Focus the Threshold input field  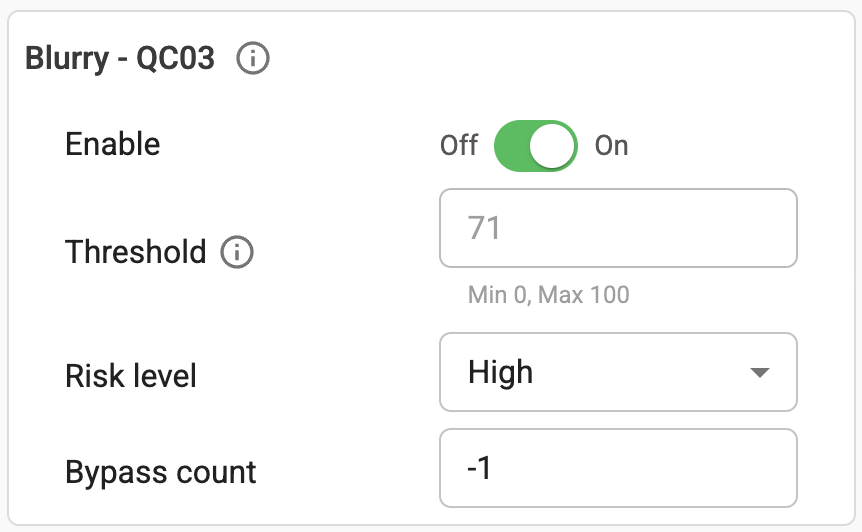(x=618, y=229)
